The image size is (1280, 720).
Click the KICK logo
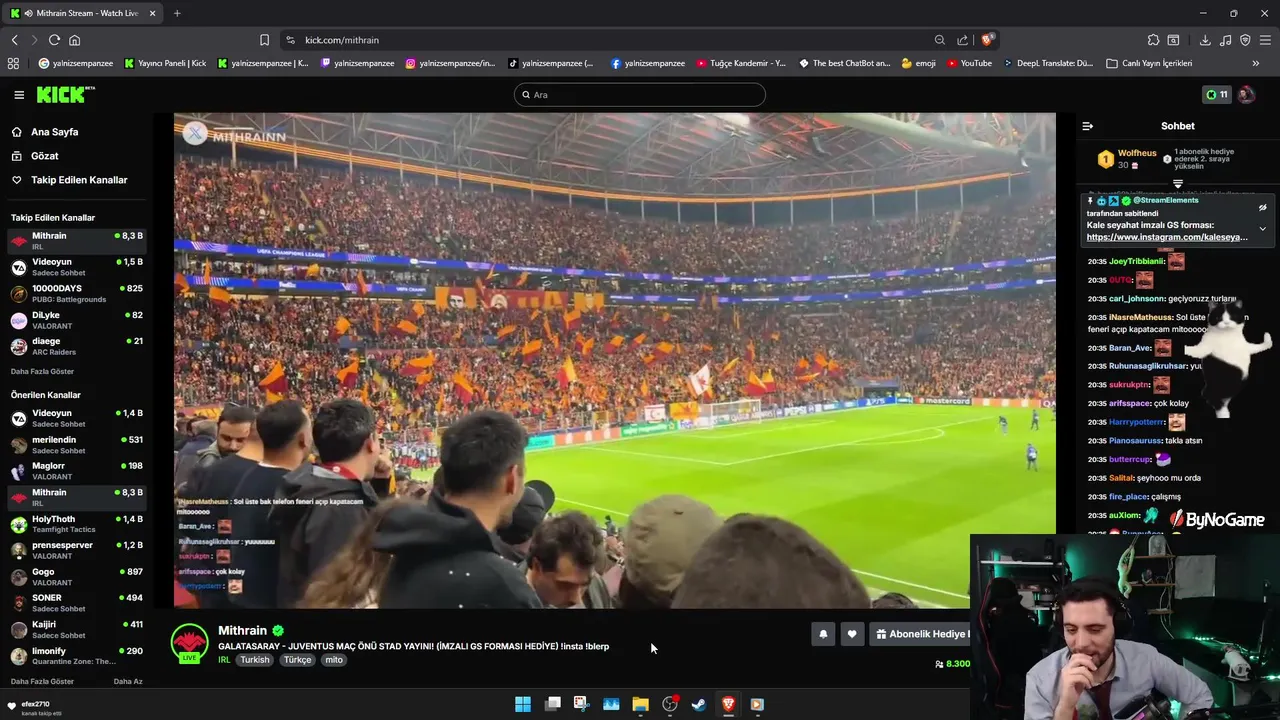(65, 94)
